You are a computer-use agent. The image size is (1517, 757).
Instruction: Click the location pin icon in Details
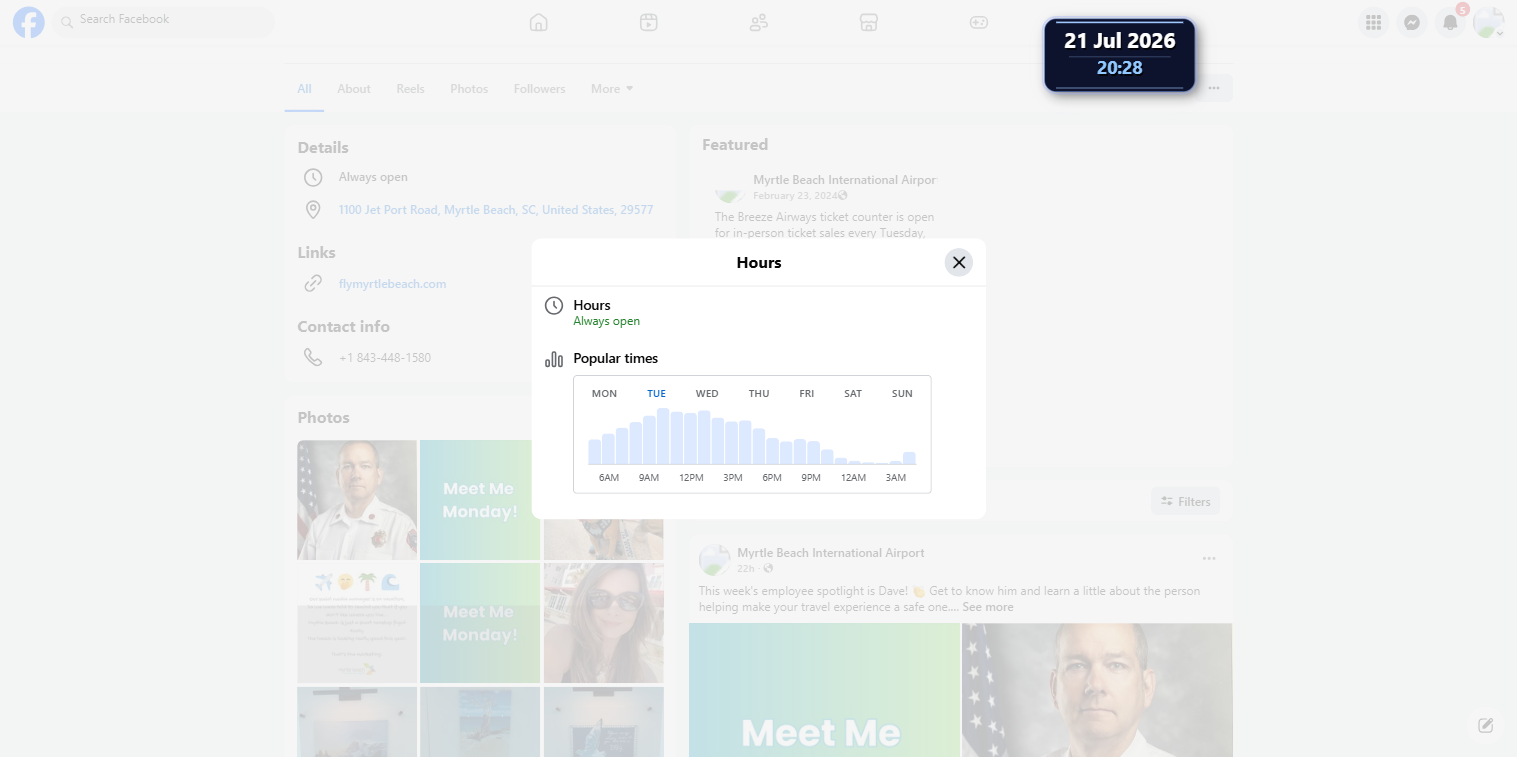coord(313,210)
